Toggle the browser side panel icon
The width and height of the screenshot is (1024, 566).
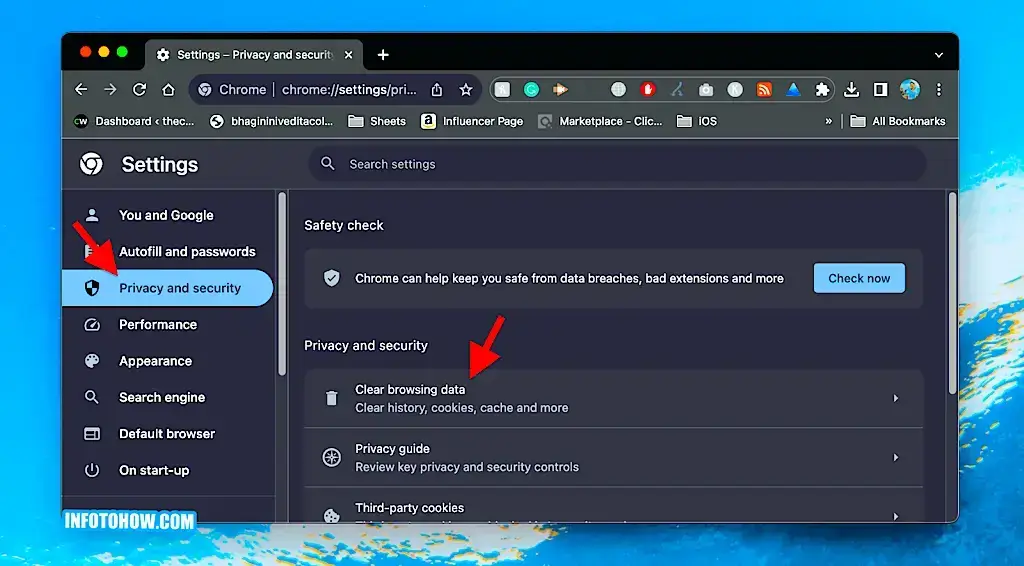(880, 89)
